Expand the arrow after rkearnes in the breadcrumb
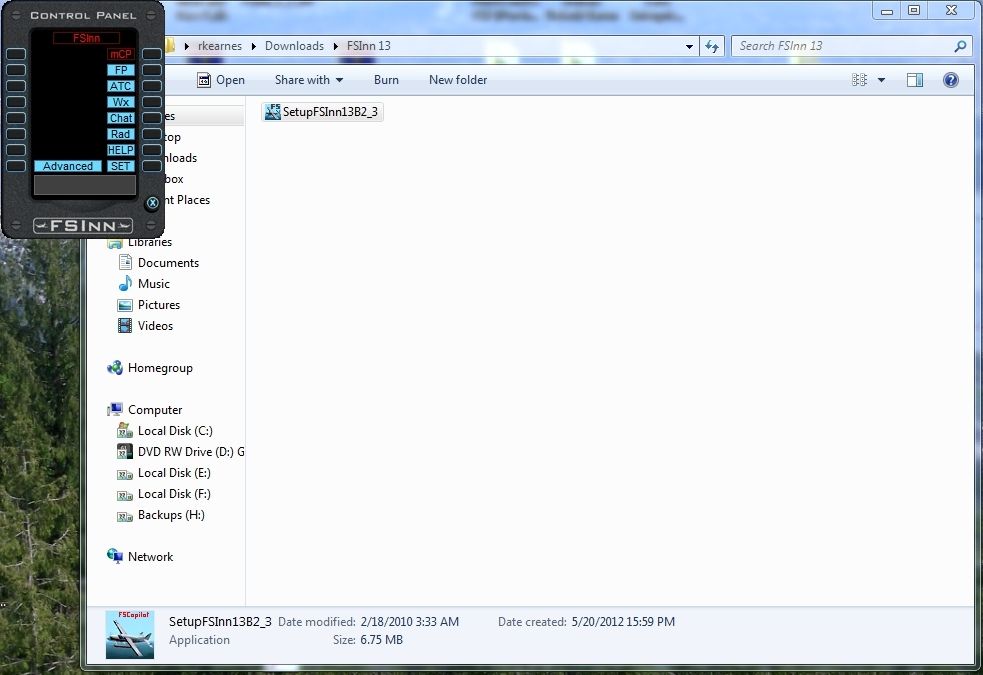The height and width of the screenshot is (675, 983). coord(253,46)
